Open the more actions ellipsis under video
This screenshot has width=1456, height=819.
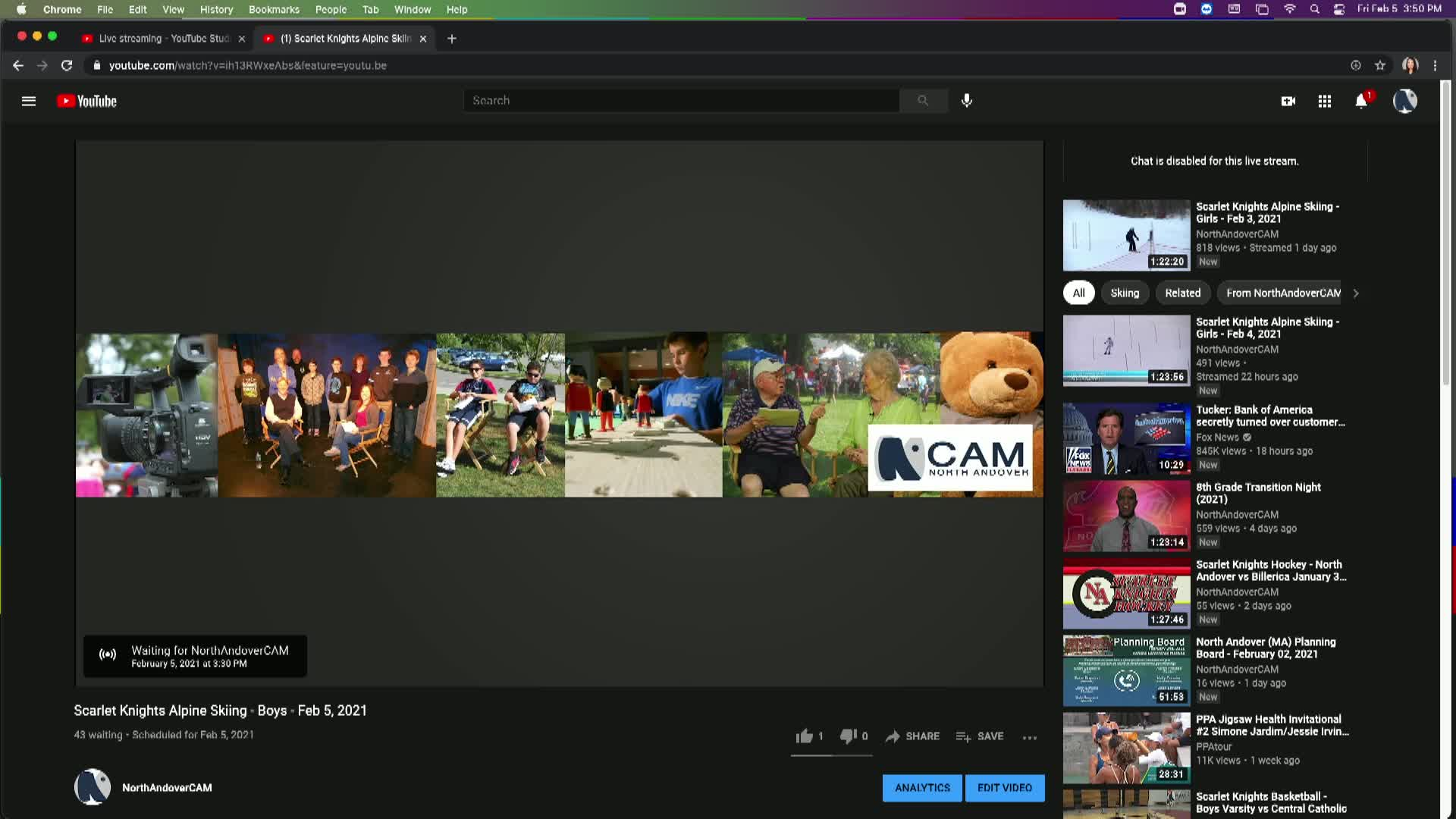[1029, 737]
